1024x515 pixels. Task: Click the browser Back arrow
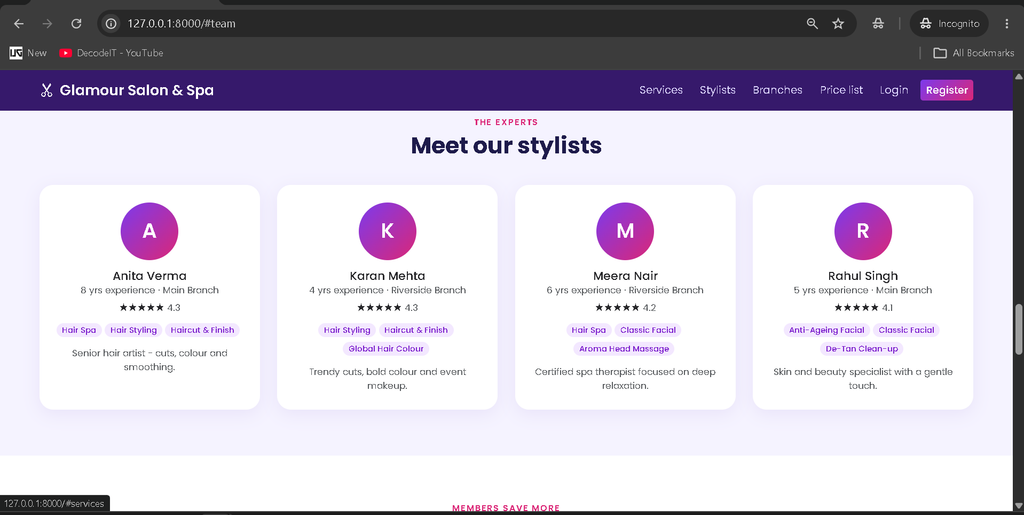click(19, 23)
